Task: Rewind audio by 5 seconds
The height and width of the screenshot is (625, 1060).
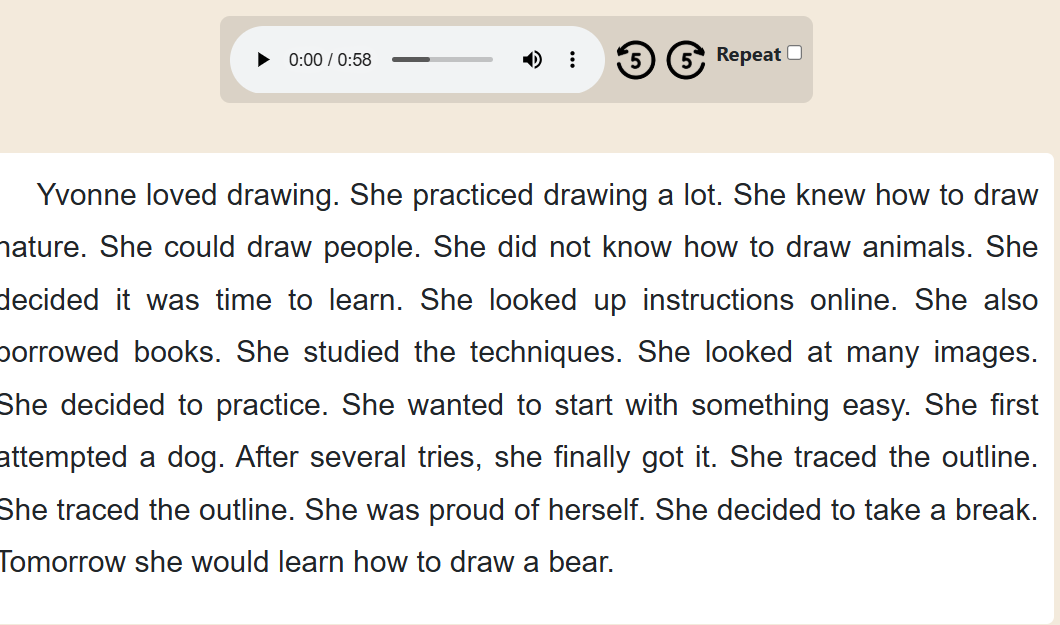Action: pos(635,60)
